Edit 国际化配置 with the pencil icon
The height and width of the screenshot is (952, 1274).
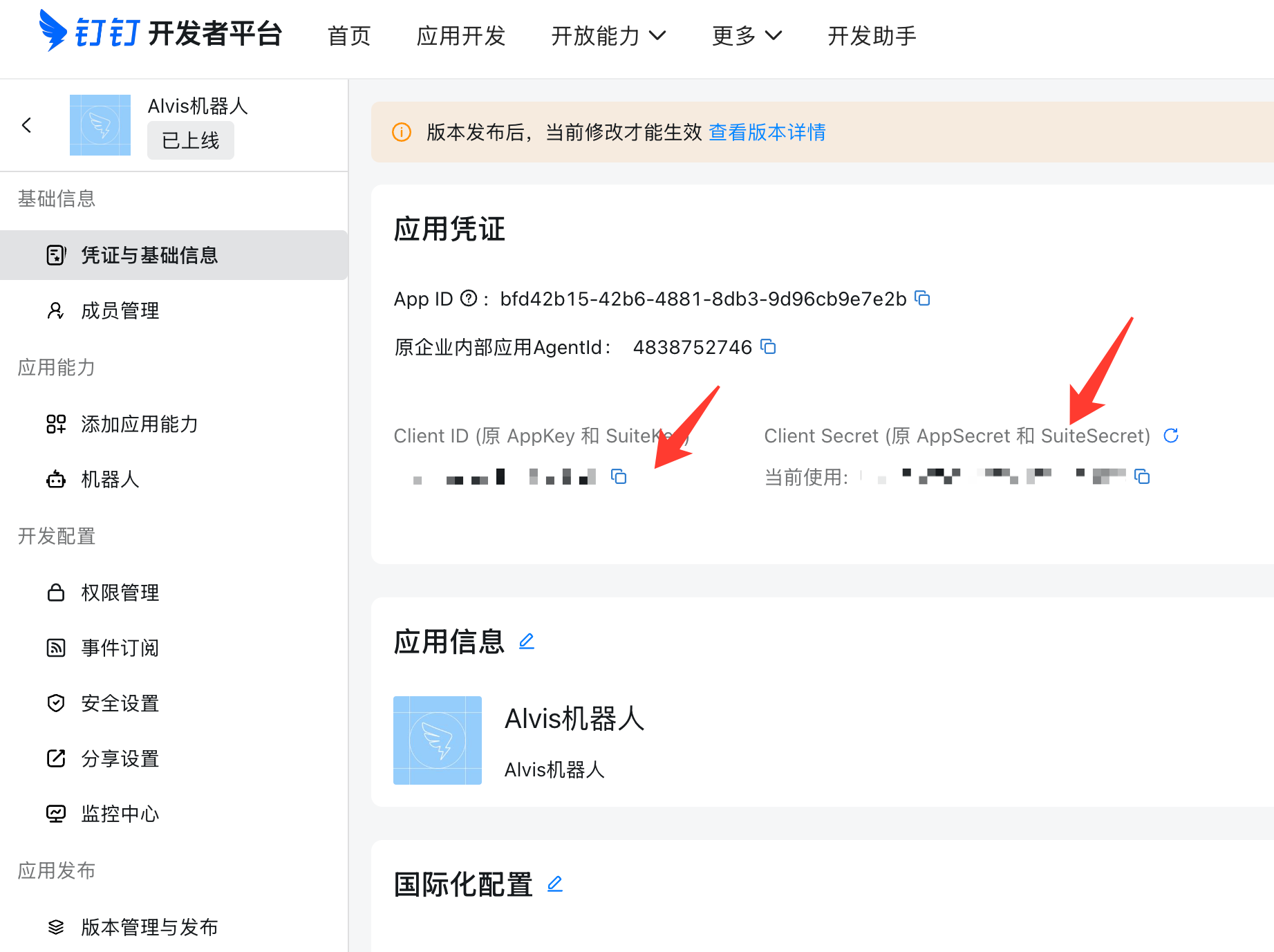coord(555,884)
